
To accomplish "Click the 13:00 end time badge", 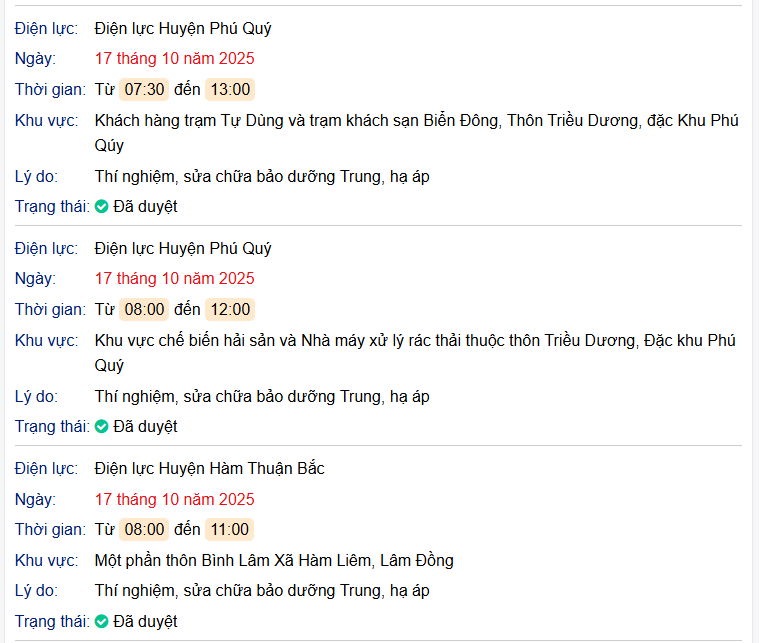I will tap(230, 89).
